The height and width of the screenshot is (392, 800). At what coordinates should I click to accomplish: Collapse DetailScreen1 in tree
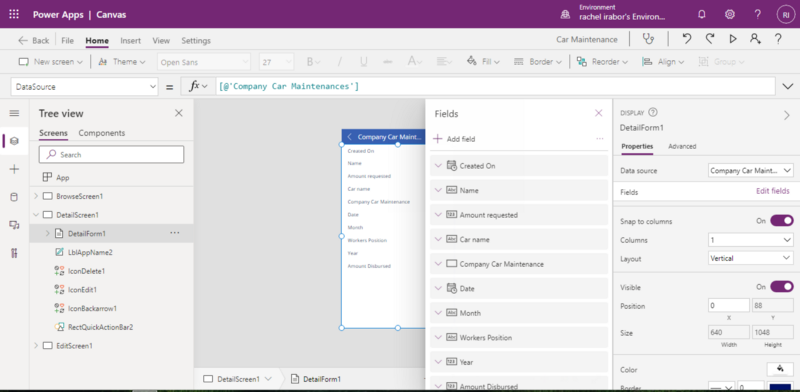[36, 215]
